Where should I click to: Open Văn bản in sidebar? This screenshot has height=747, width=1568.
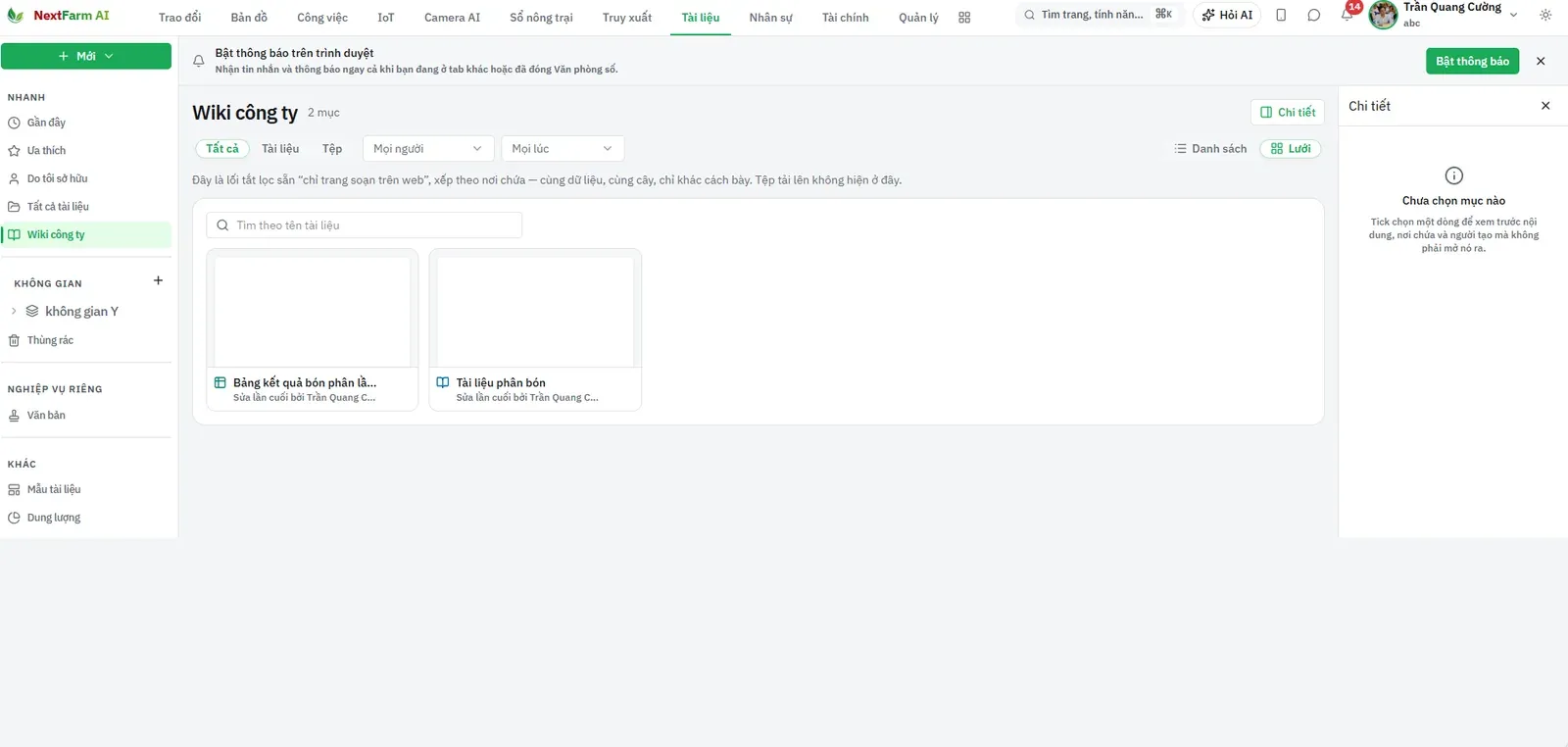click(x=86, y=416)
